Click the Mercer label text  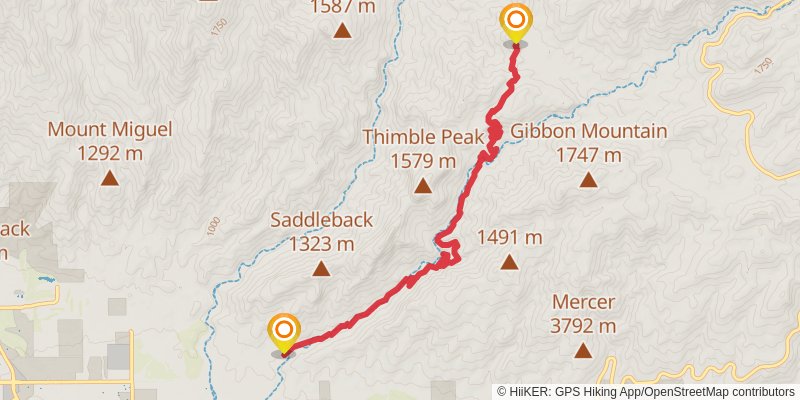tap(583, 302)
